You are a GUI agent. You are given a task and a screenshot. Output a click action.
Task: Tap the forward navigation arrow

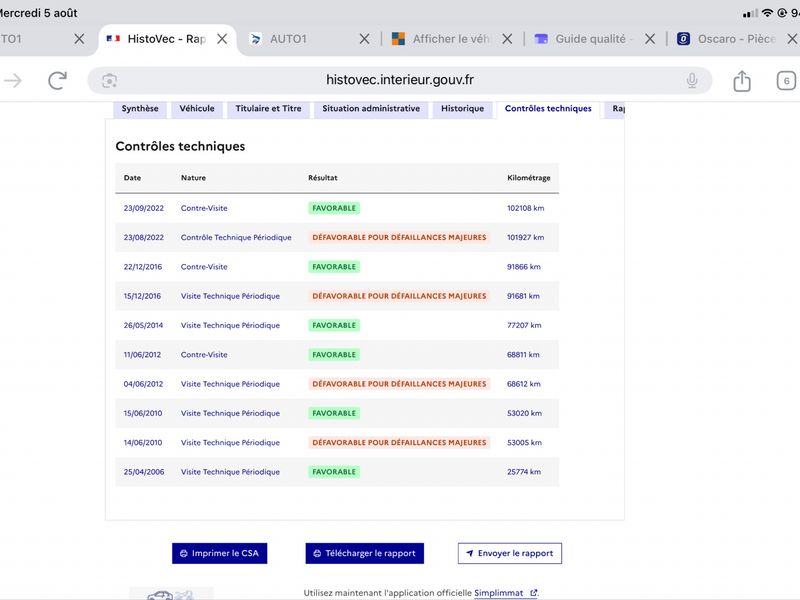pyautogui.click(x=13, y=81)
